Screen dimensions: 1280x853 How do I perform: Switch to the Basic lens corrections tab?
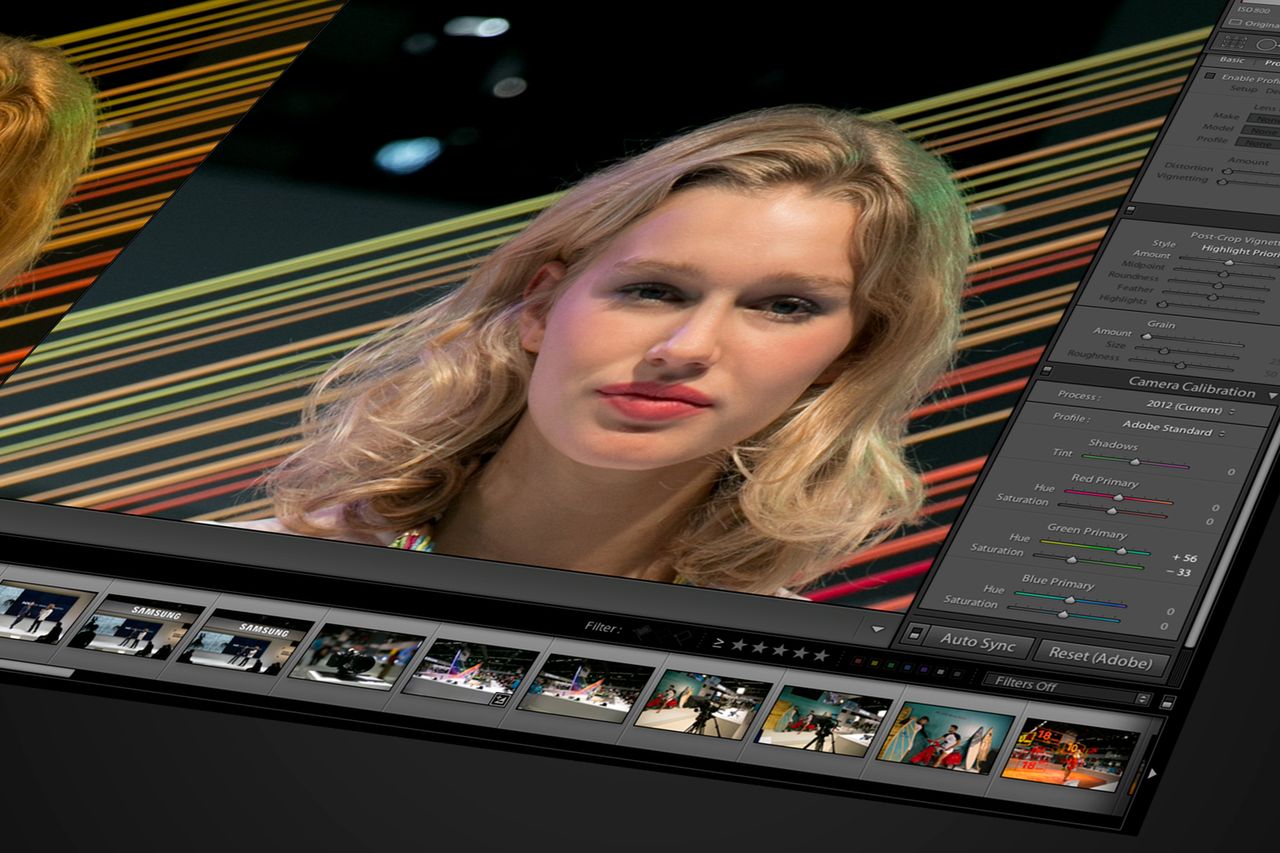(1231, 60)
